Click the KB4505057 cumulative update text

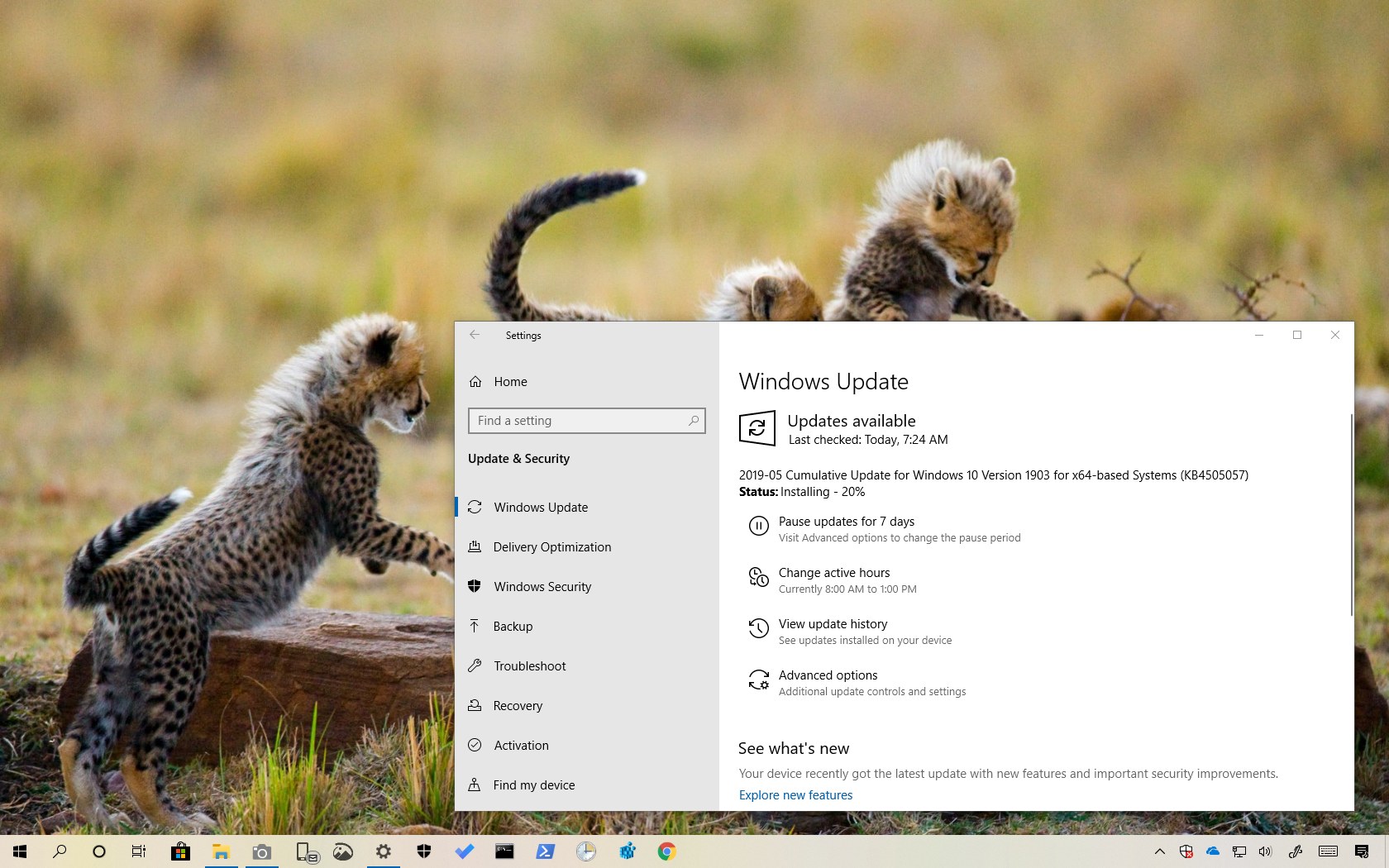tap(994, 475)
